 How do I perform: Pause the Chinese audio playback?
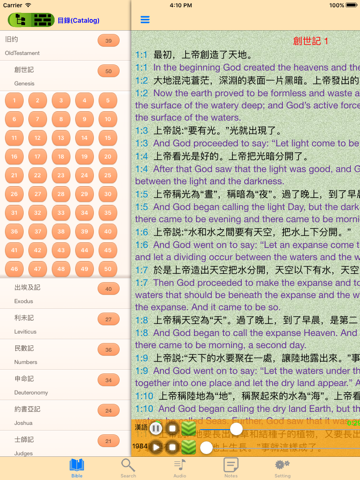pyautogui.click(x=156, y=428)
